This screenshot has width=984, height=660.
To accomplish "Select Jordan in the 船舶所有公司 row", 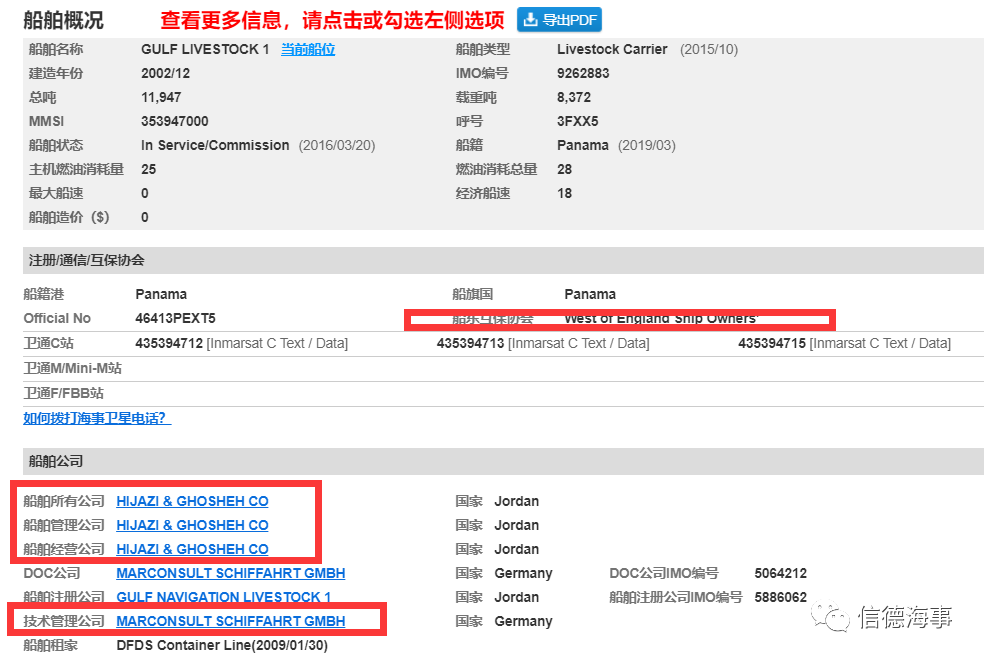I will pyautogui.click(x=516, y=501).
